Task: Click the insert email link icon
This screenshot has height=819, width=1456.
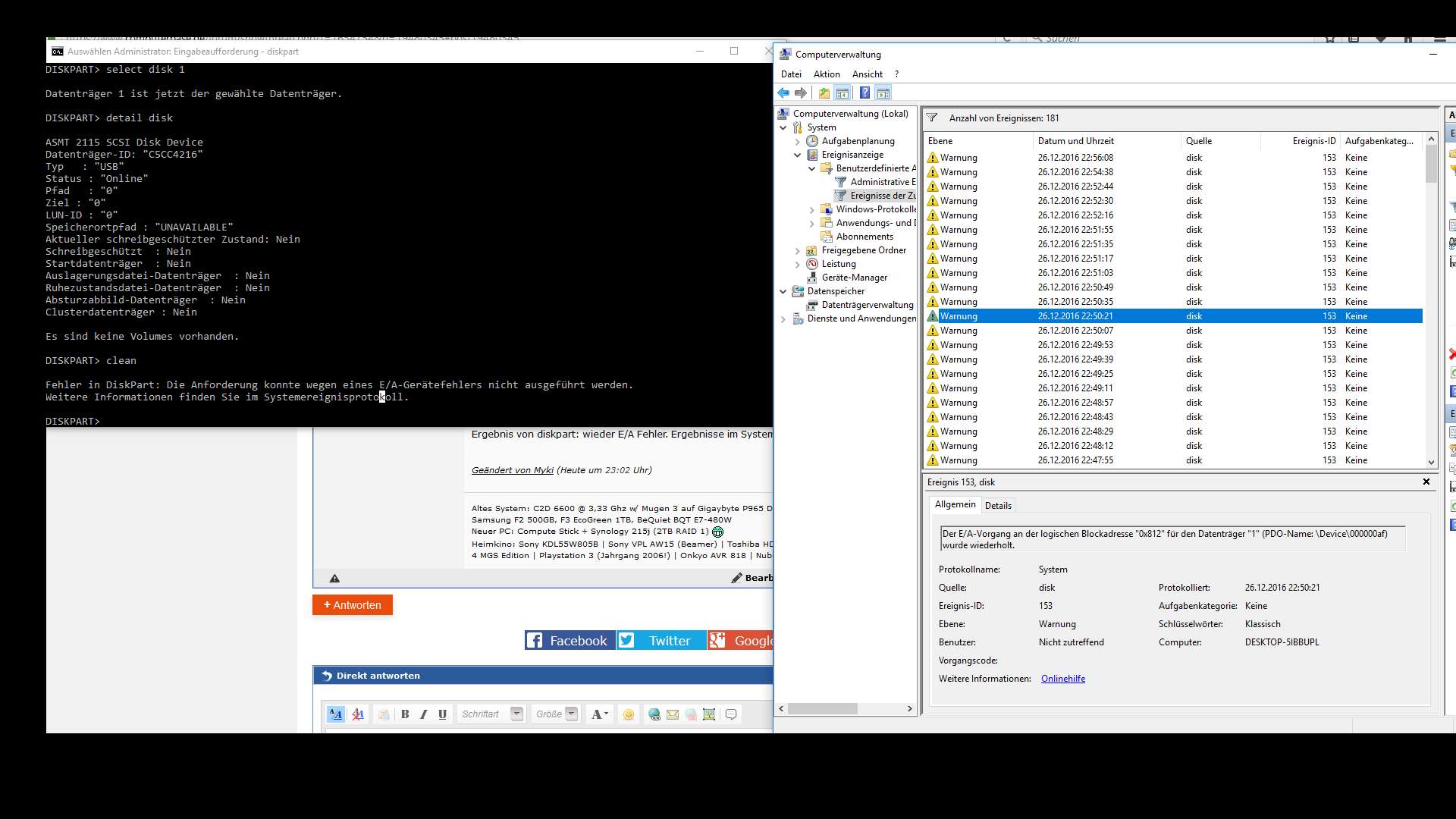Action: (673, 714)
